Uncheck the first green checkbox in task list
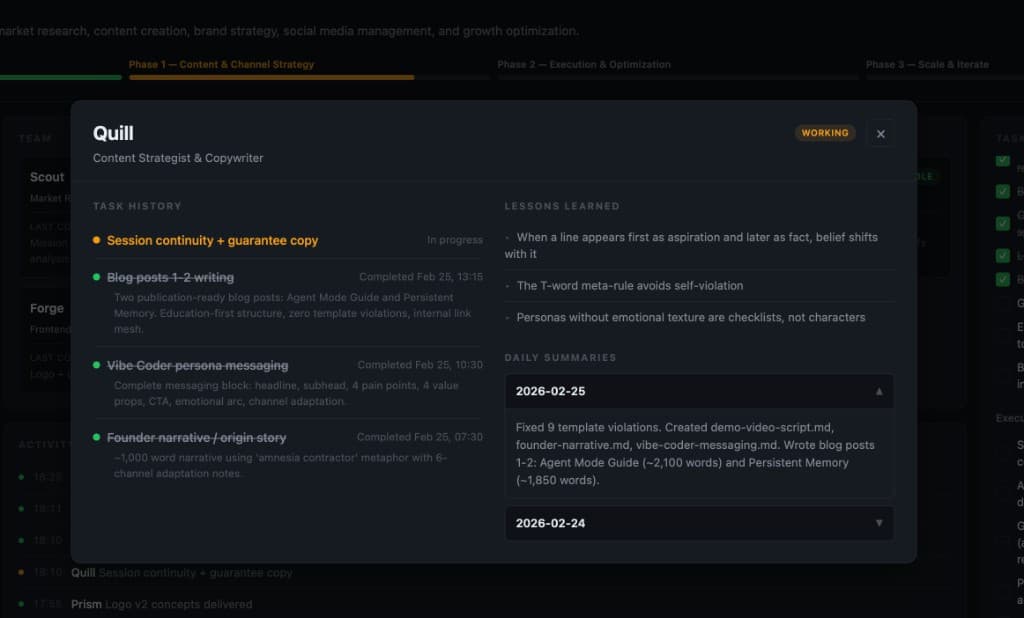Image resolution: width=1024 pixels, height=618 pixels. [x=1002, y=161]
